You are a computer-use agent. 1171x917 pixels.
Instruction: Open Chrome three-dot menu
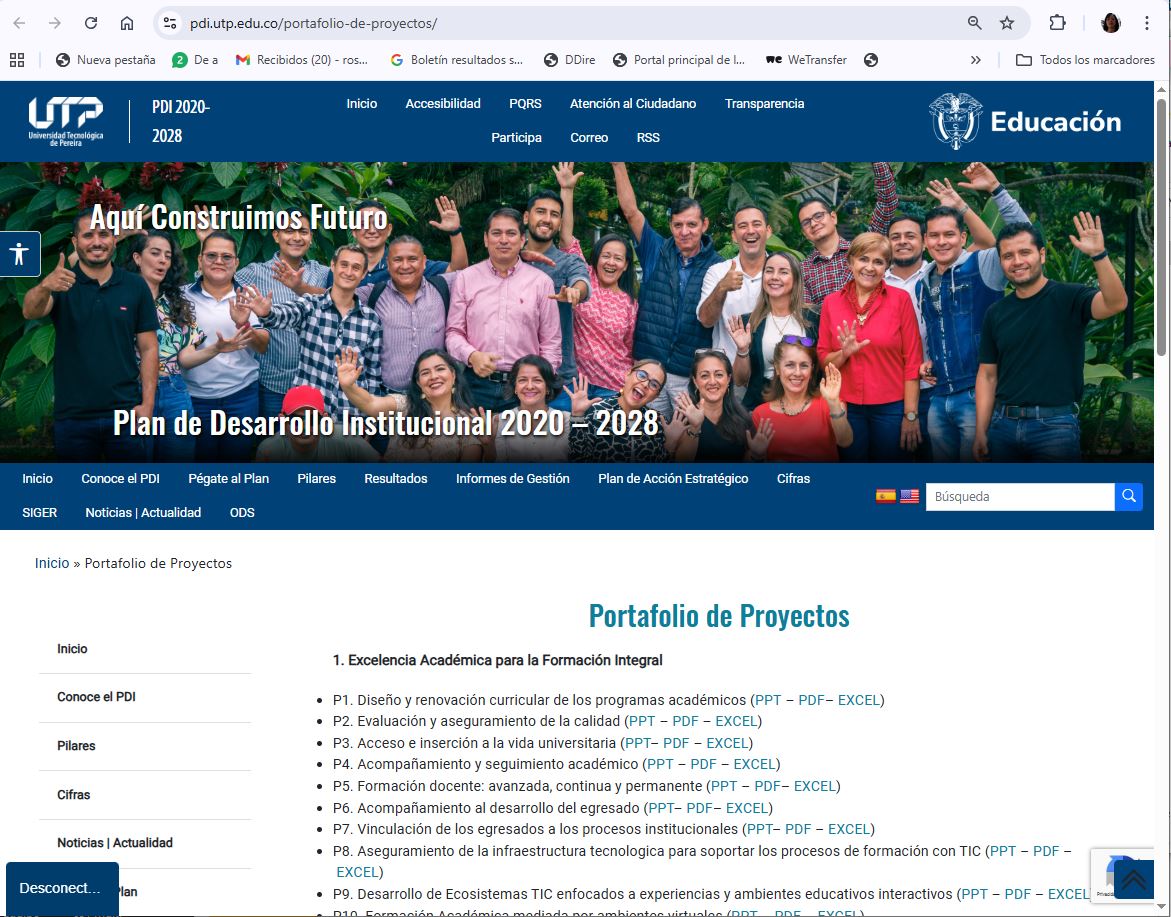click(x=1147, y=23)
